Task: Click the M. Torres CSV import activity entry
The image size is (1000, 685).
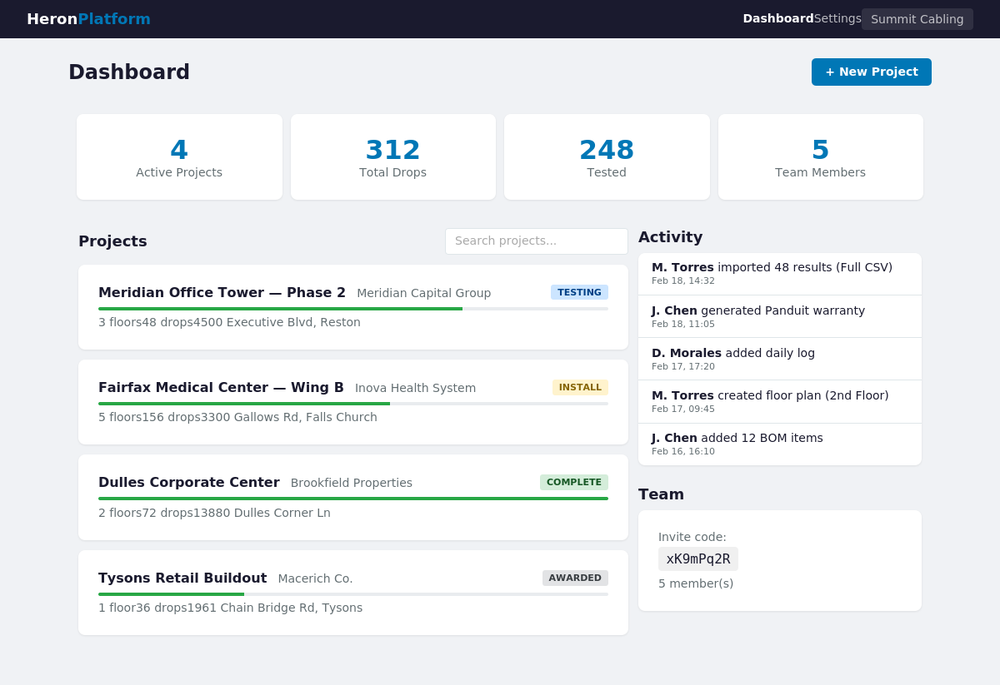Action: pyautogui.click(x=780, y=273)
